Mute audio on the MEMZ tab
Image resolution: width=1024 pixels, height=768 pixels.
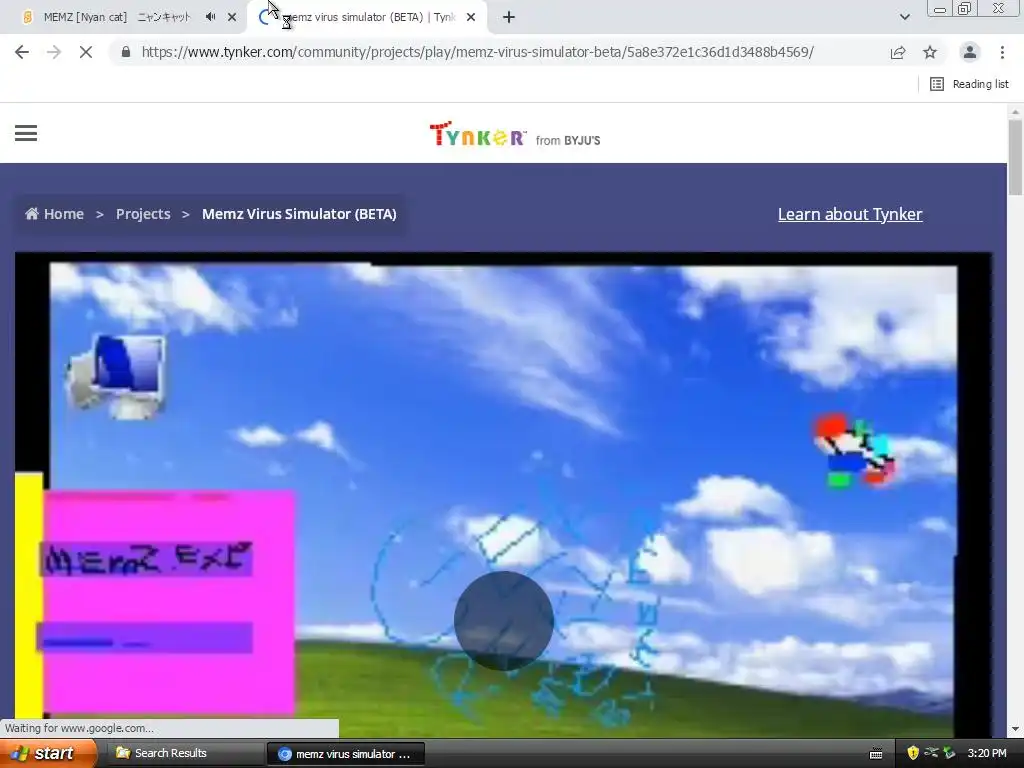[210, 17]
